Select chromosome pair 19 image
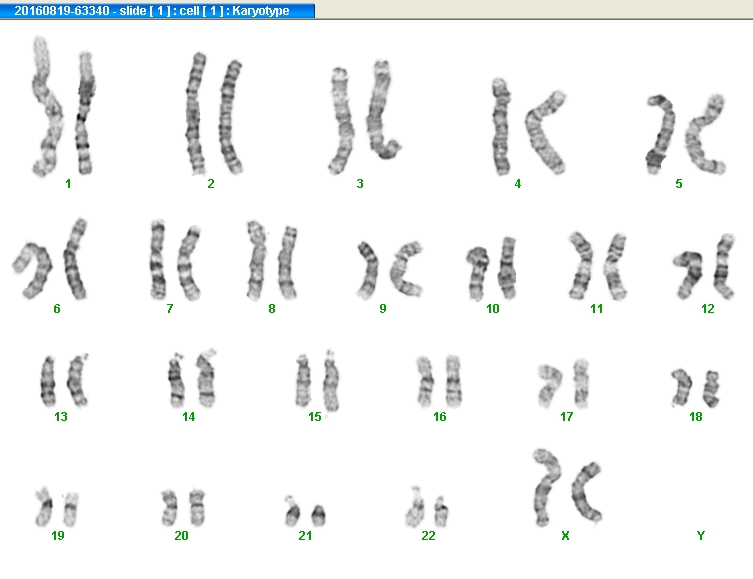This screenshot has width=753, height=579. click(57, 507)
